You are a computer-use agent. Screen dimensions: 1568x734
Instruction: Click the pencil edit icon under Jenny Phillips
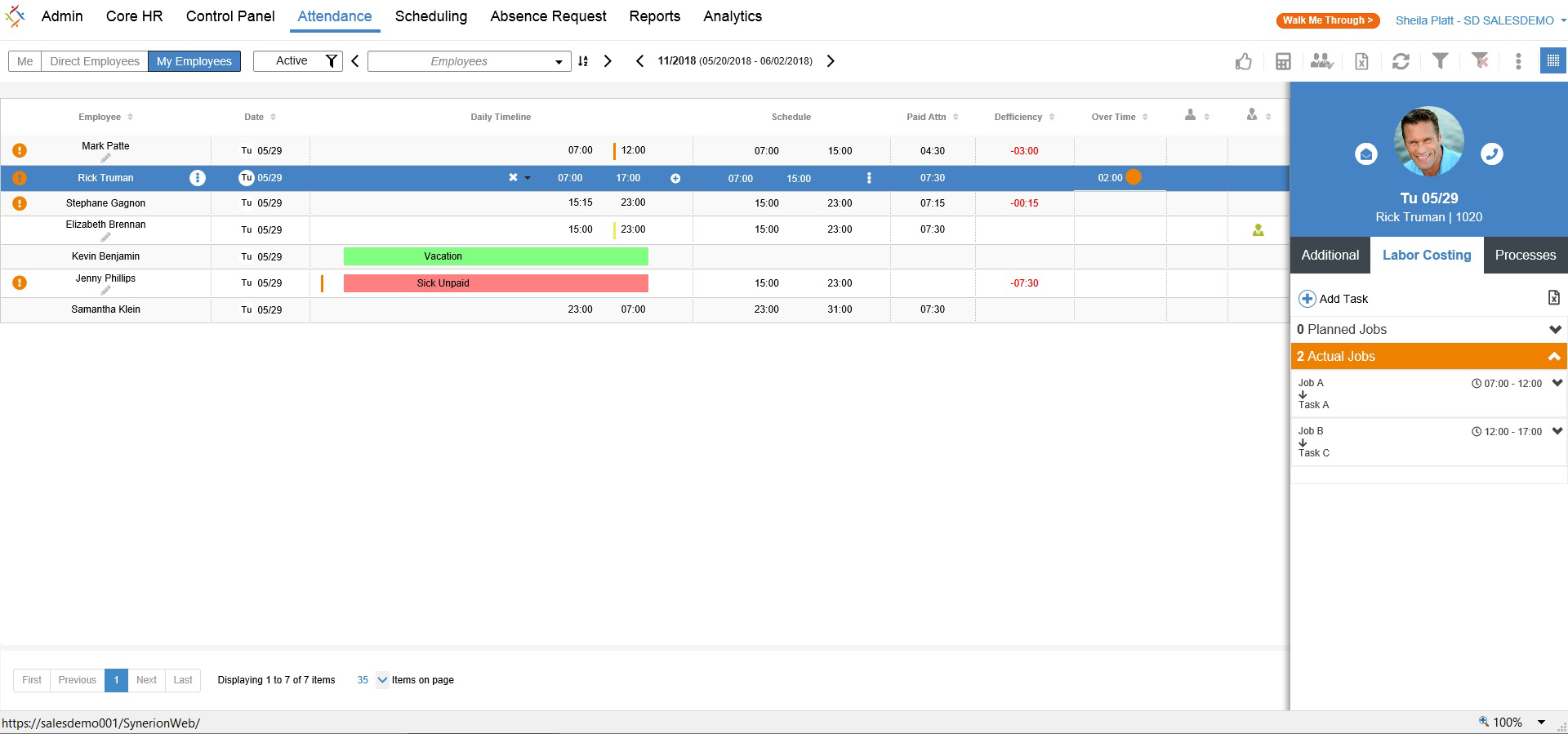[105, 290]
